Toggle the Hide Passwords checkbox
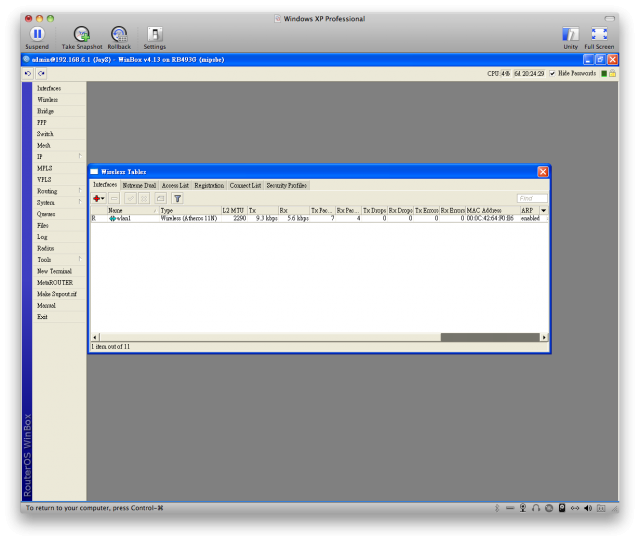Viewport: 640px width, 542px height. [x=552, y=73]
